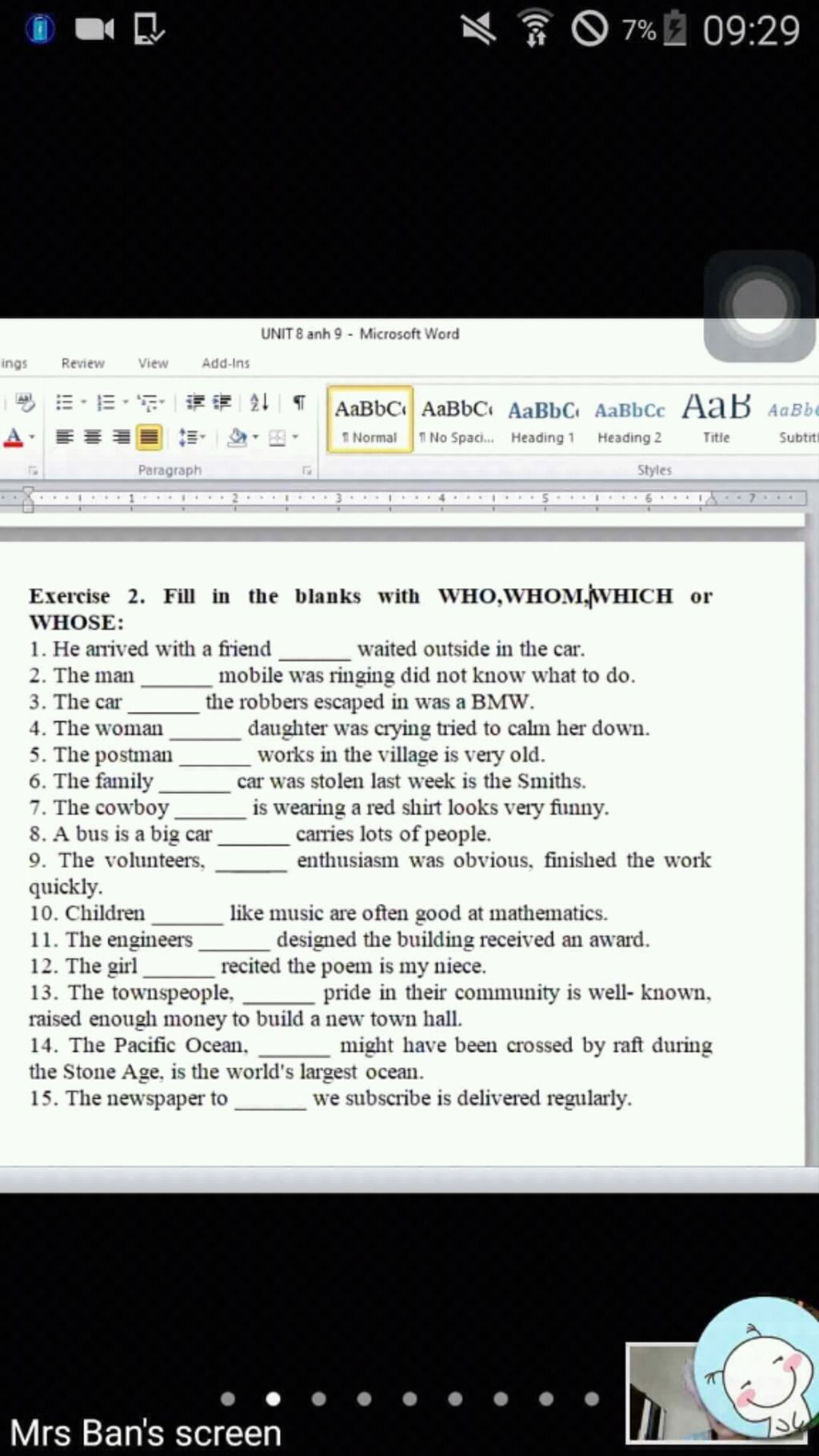Tap the last page indicator dot

coord(592,1398)
